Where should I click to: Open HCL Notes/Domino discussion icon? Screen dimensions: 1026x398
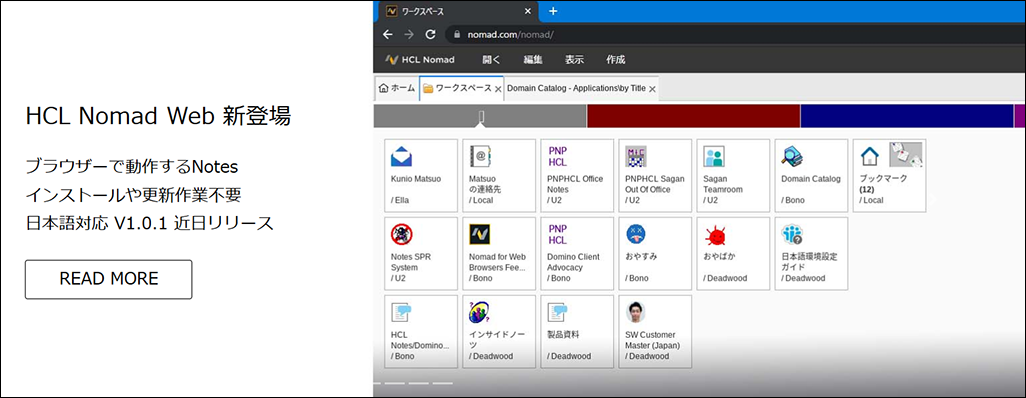click(401, 312)
